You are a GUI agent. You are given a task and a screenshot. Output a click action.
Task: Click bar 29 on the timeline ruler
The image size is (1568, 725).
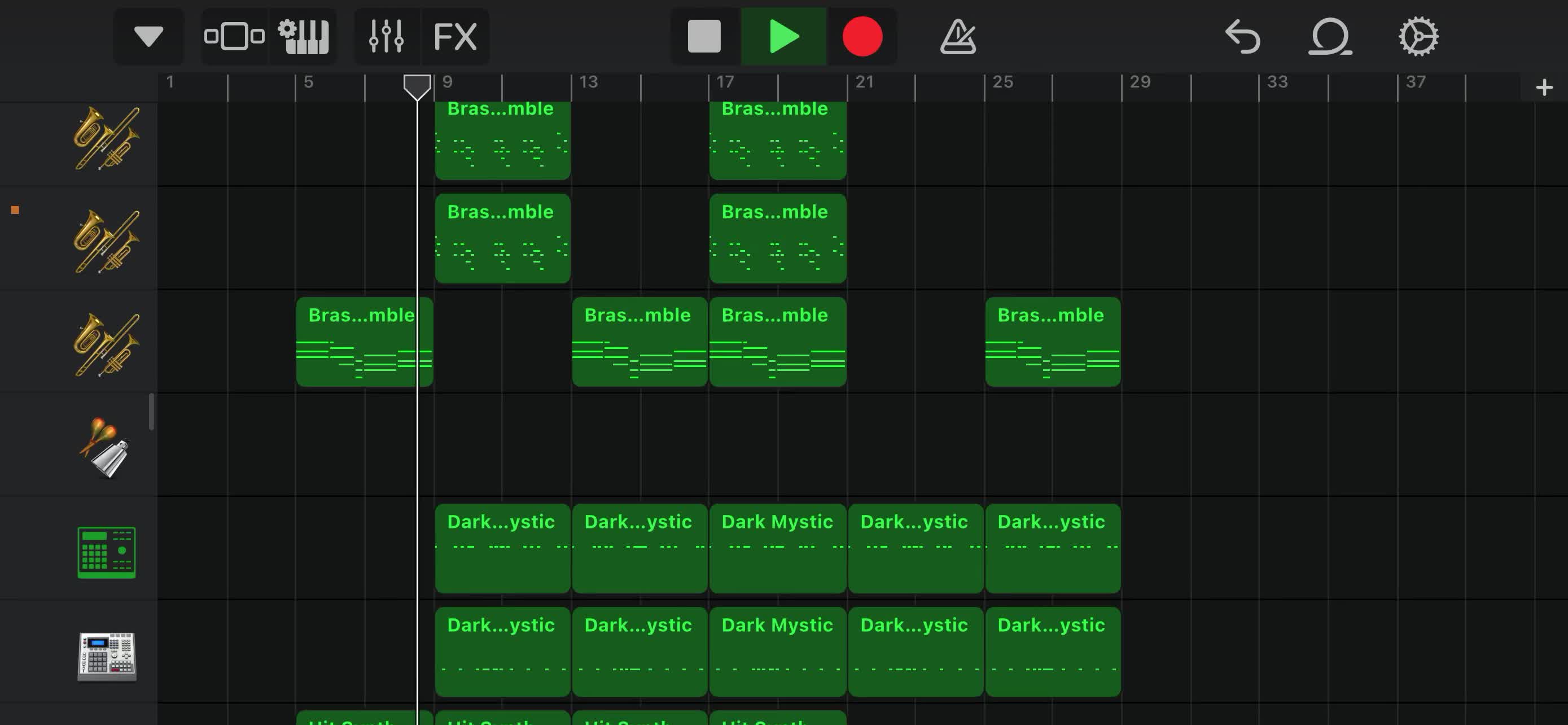point(1140,82)
